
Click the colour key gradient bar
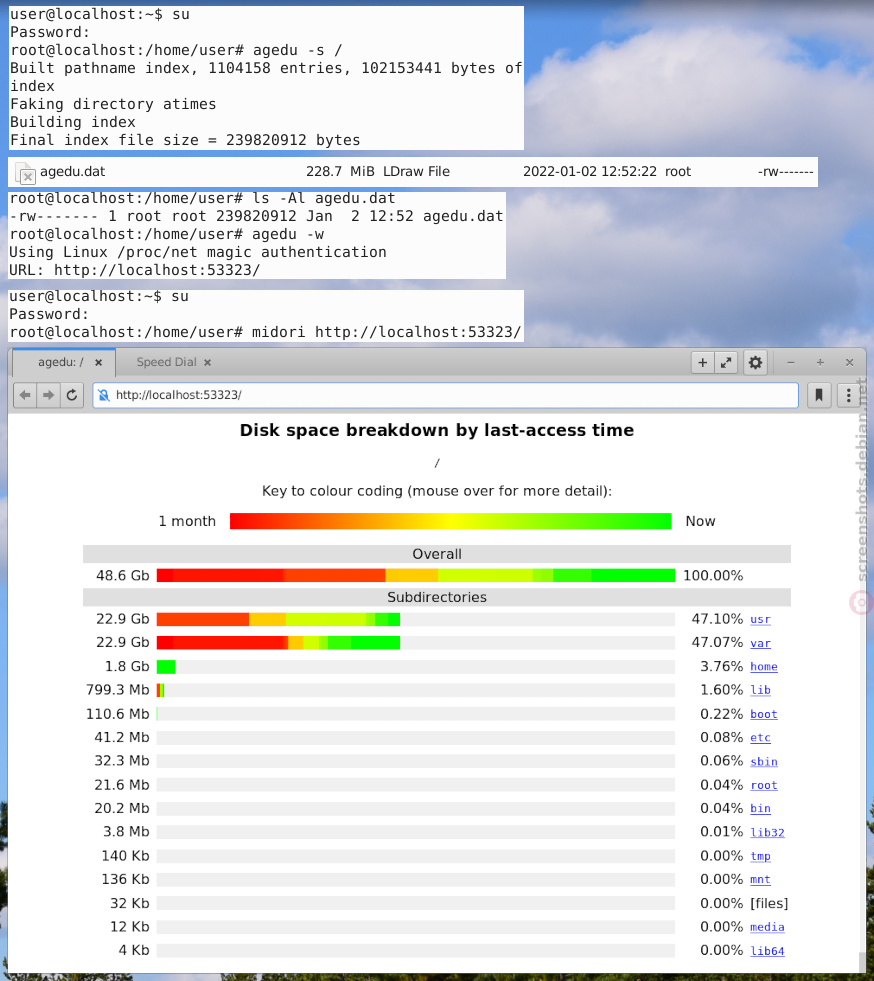click(x=450, y=521)
